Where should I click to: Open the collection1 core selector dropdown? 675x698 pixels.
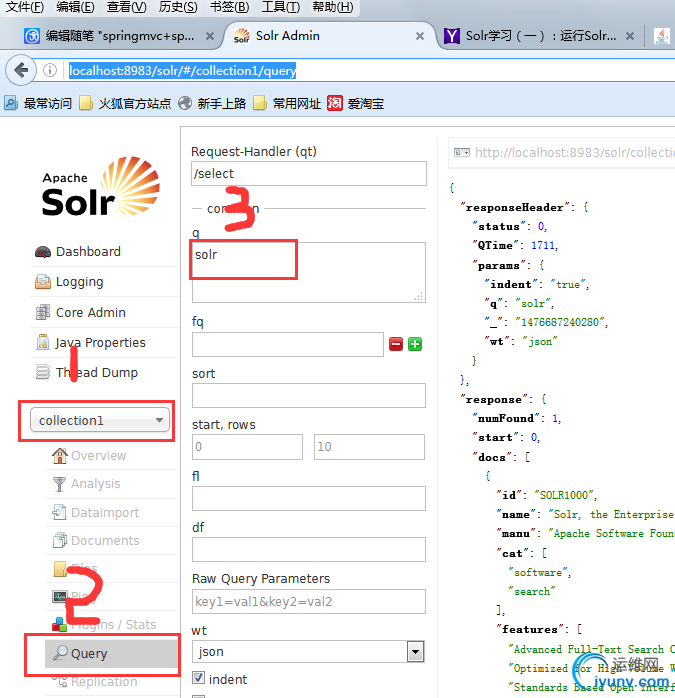[100, 420]
